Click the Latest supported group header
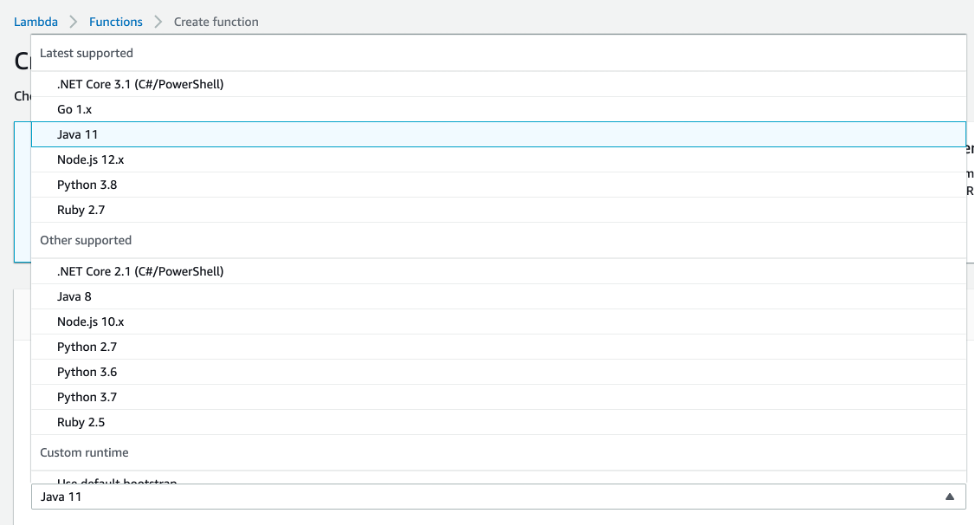 coord(86,53)
